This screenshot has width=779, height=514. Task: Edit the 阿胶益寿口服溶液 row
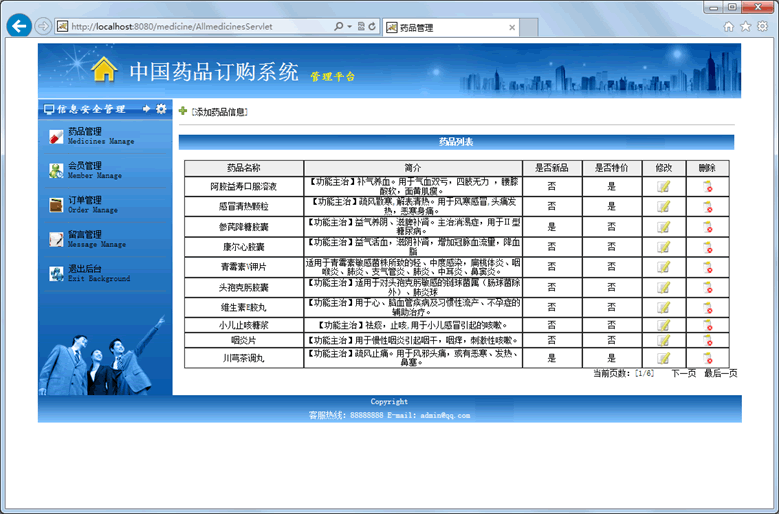click(x=664, y=187)
